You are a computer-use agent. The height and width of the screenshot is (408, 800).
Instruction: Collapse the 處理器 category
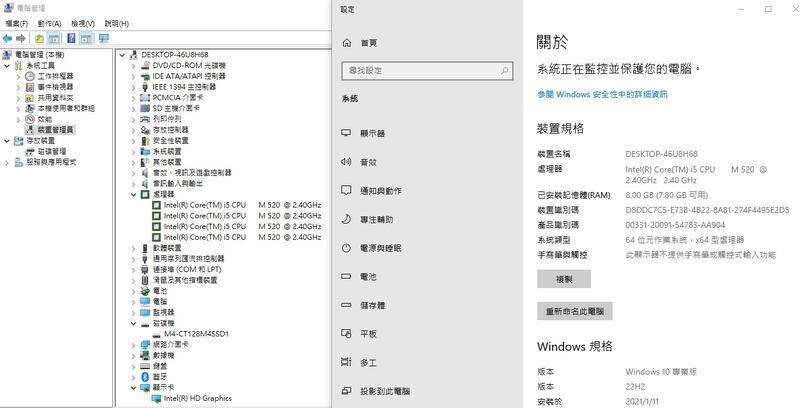[x=133, y=194]
